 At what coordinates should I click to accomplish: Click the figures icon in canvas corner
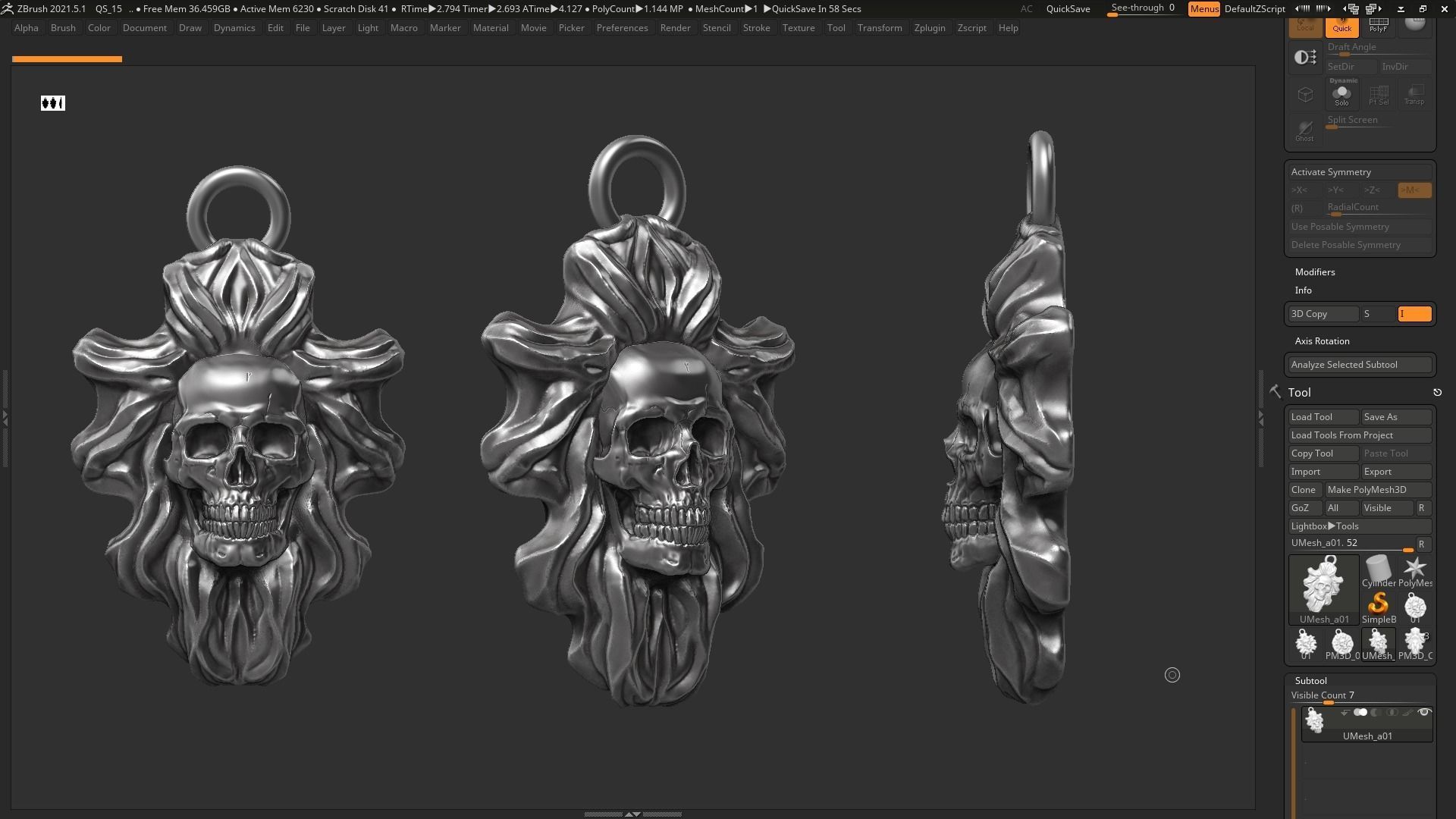click(53, 102)
